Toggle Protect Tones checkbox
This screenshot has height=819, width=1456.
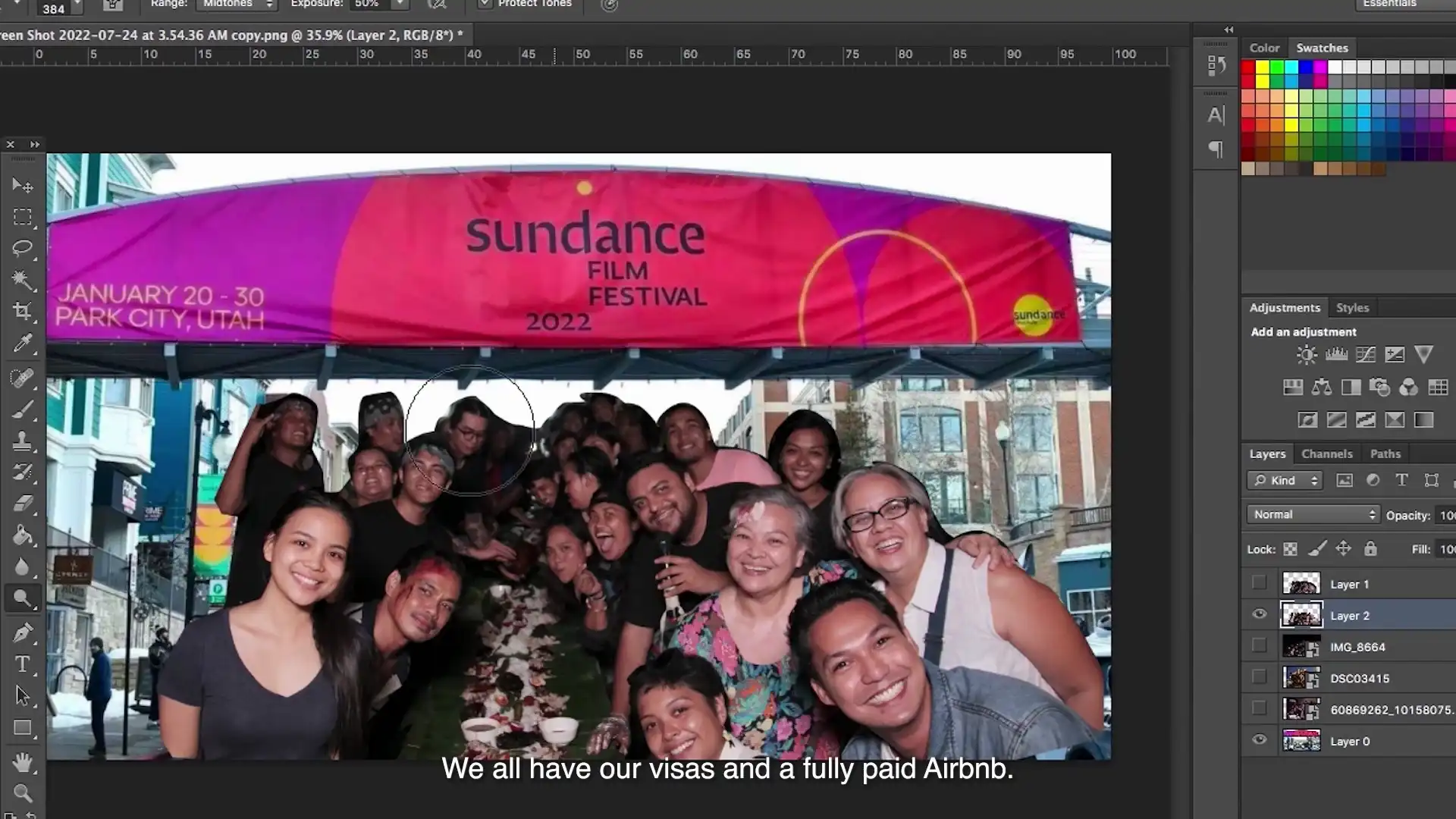tap(485, 4)
